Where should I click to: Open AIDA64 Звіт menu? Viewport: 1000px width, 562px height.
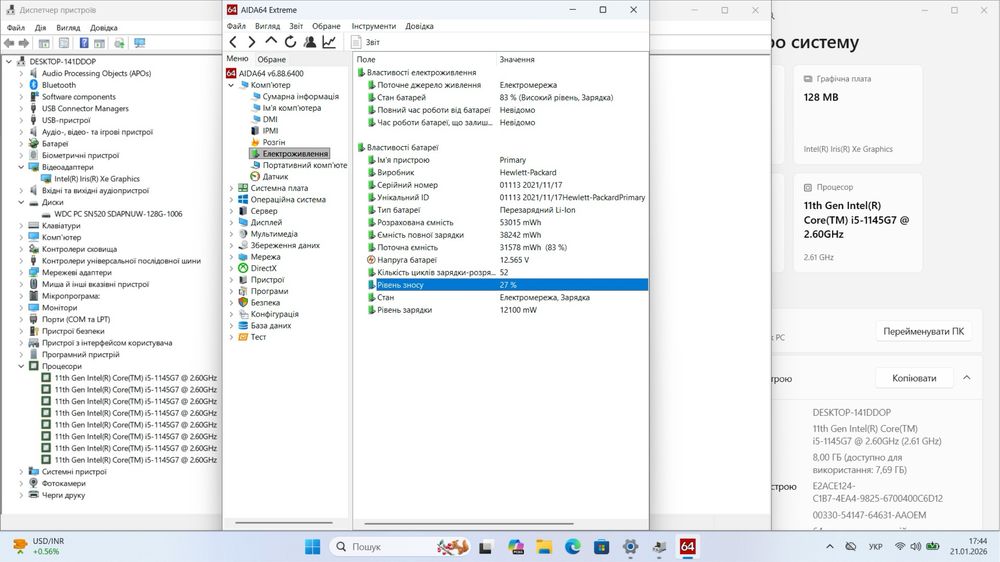pos(296,26)
